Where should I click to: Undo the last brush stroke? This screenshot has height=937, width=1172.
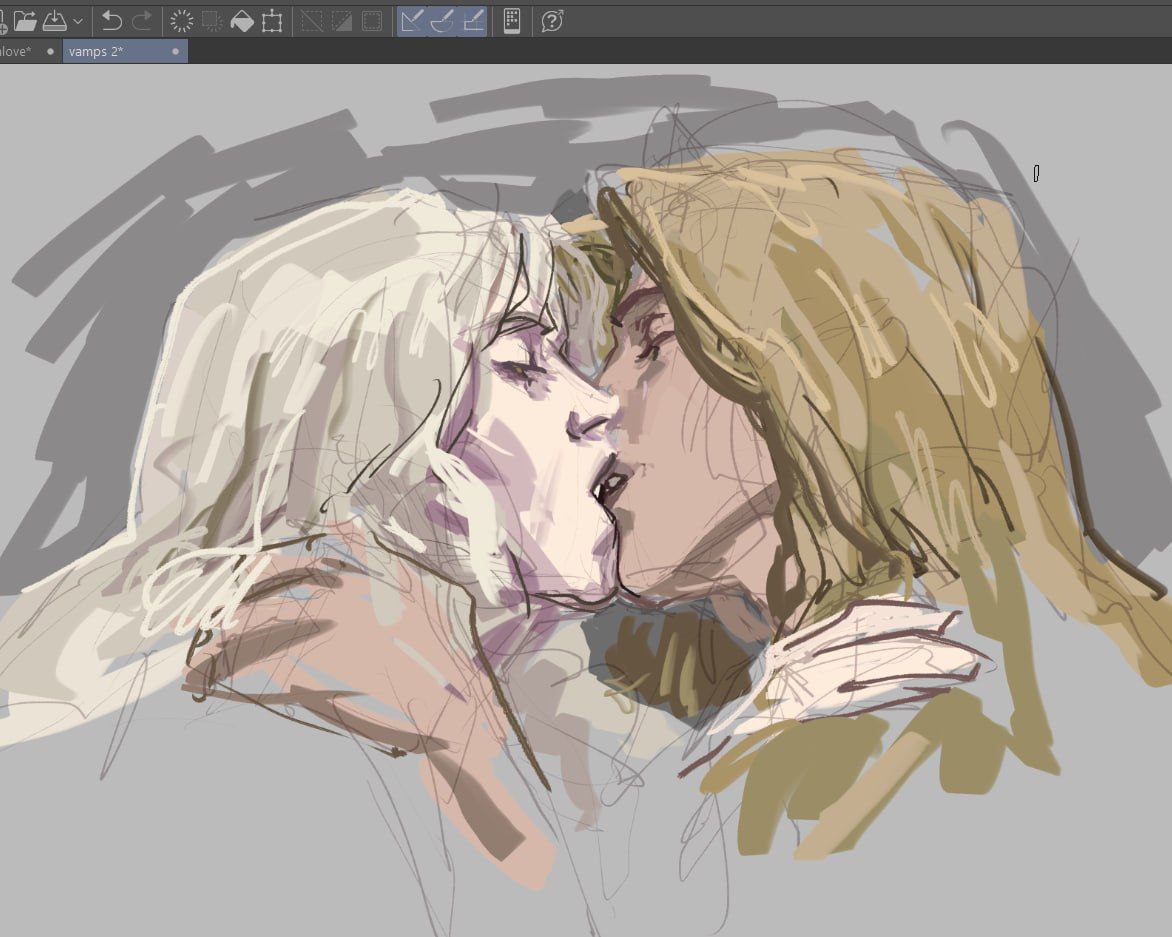click(x=112, y=20)
